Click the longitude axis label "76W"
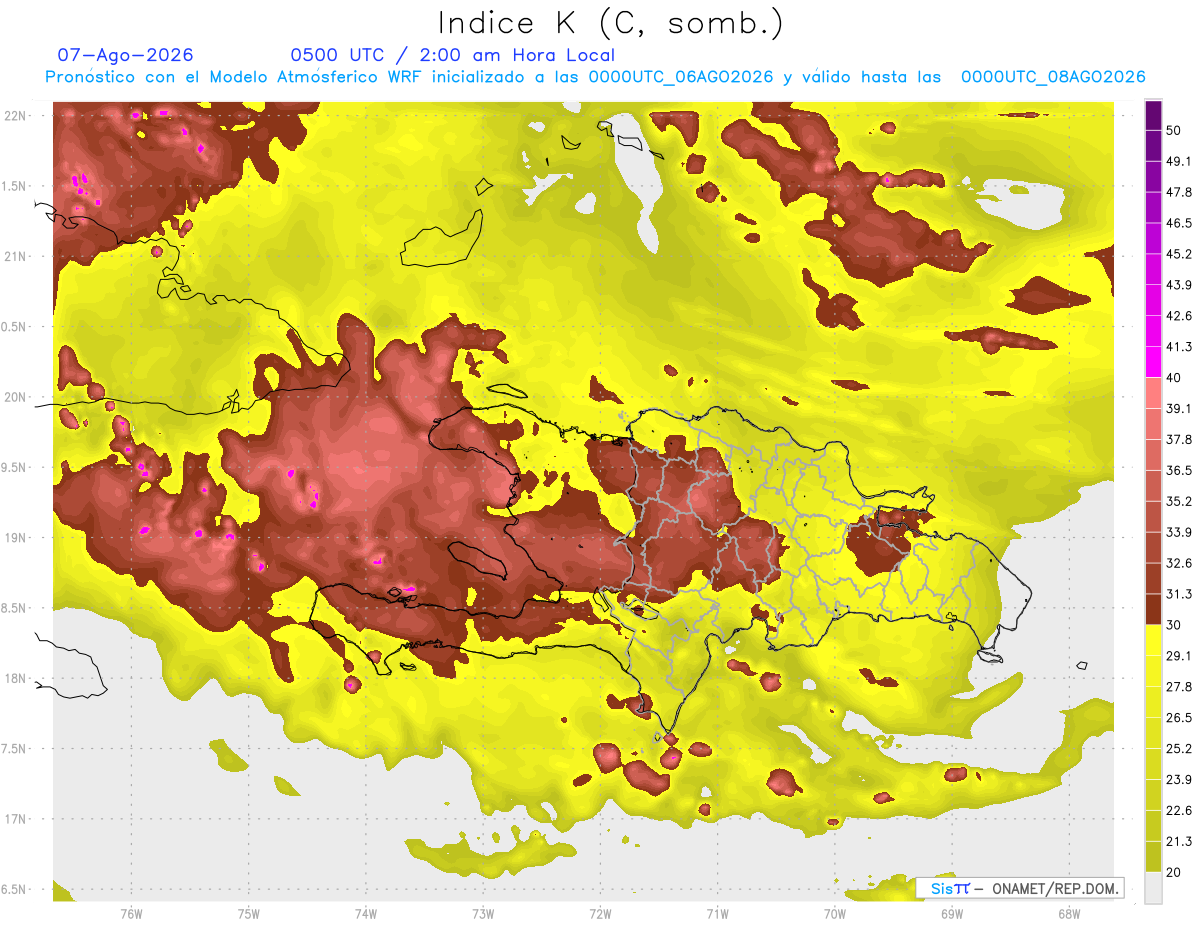This screenshot has width=1200, height=927. click(x=131, y=914)
